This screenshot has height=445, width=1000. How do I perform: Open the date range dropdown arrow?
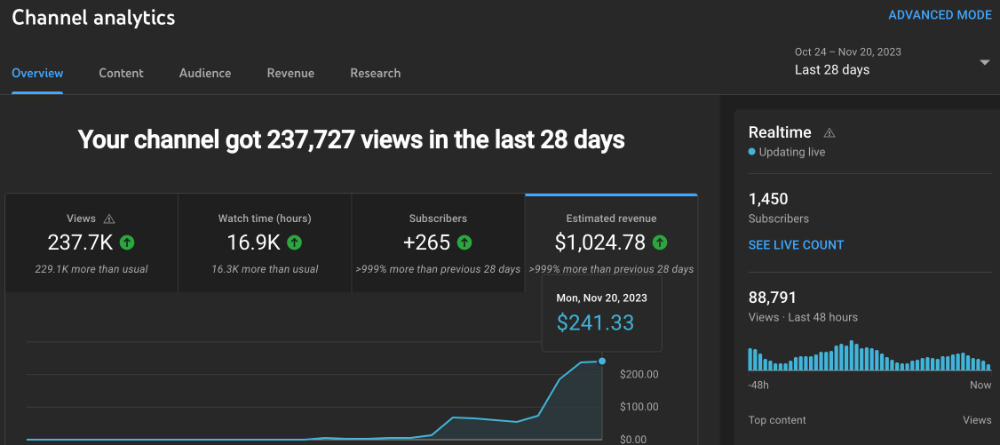(984, 62)
